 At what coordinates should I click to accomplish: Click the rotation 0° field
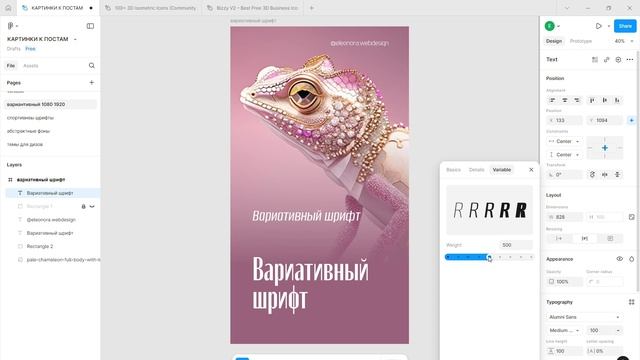(564, 175)
